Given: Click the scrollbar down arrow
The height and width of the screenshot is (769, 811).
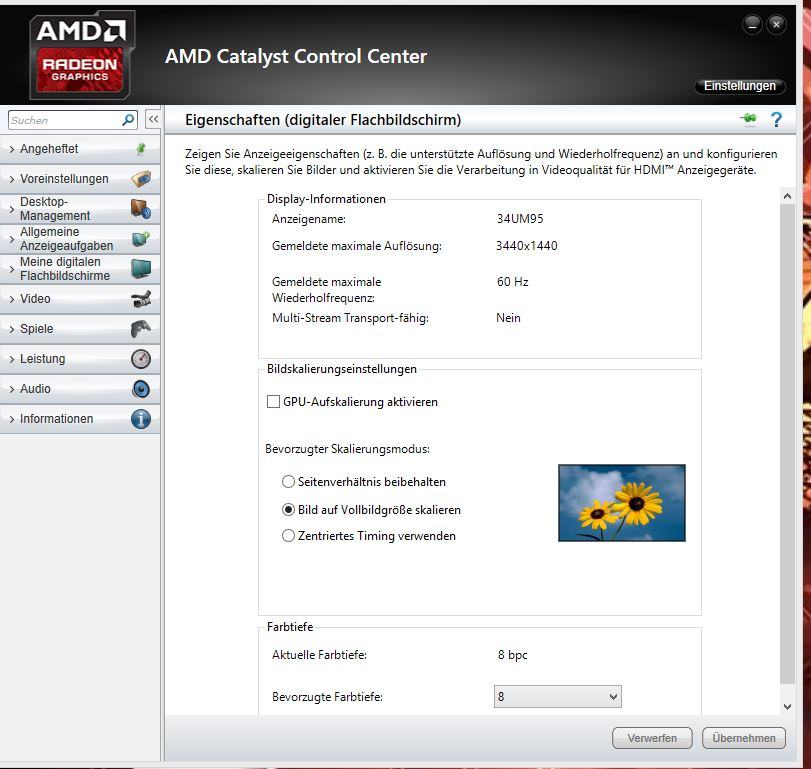Looking at the screenshot, I should tap(787, 706).
